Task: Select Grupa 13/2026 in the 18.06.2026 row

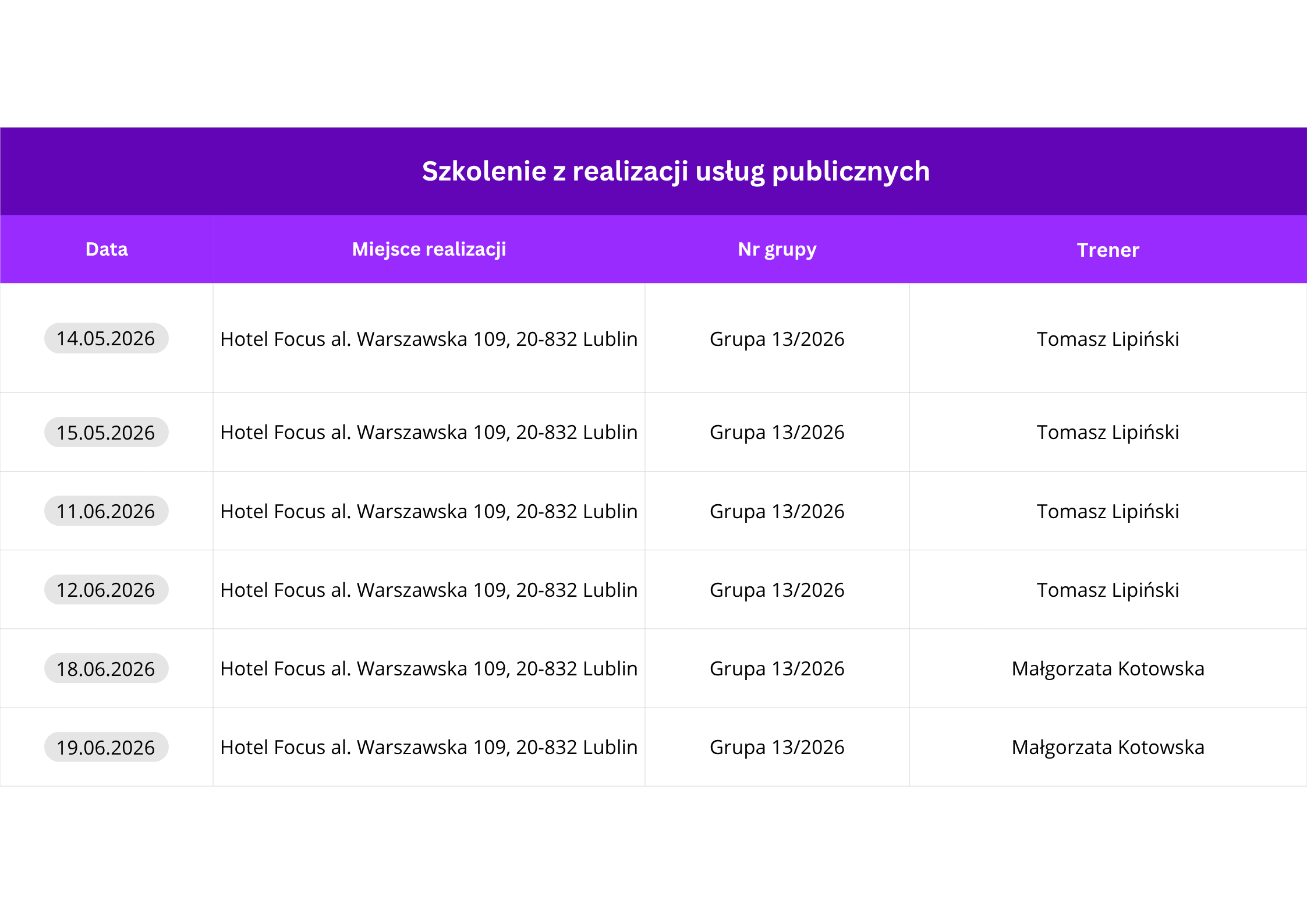Action: coord(777,668)
